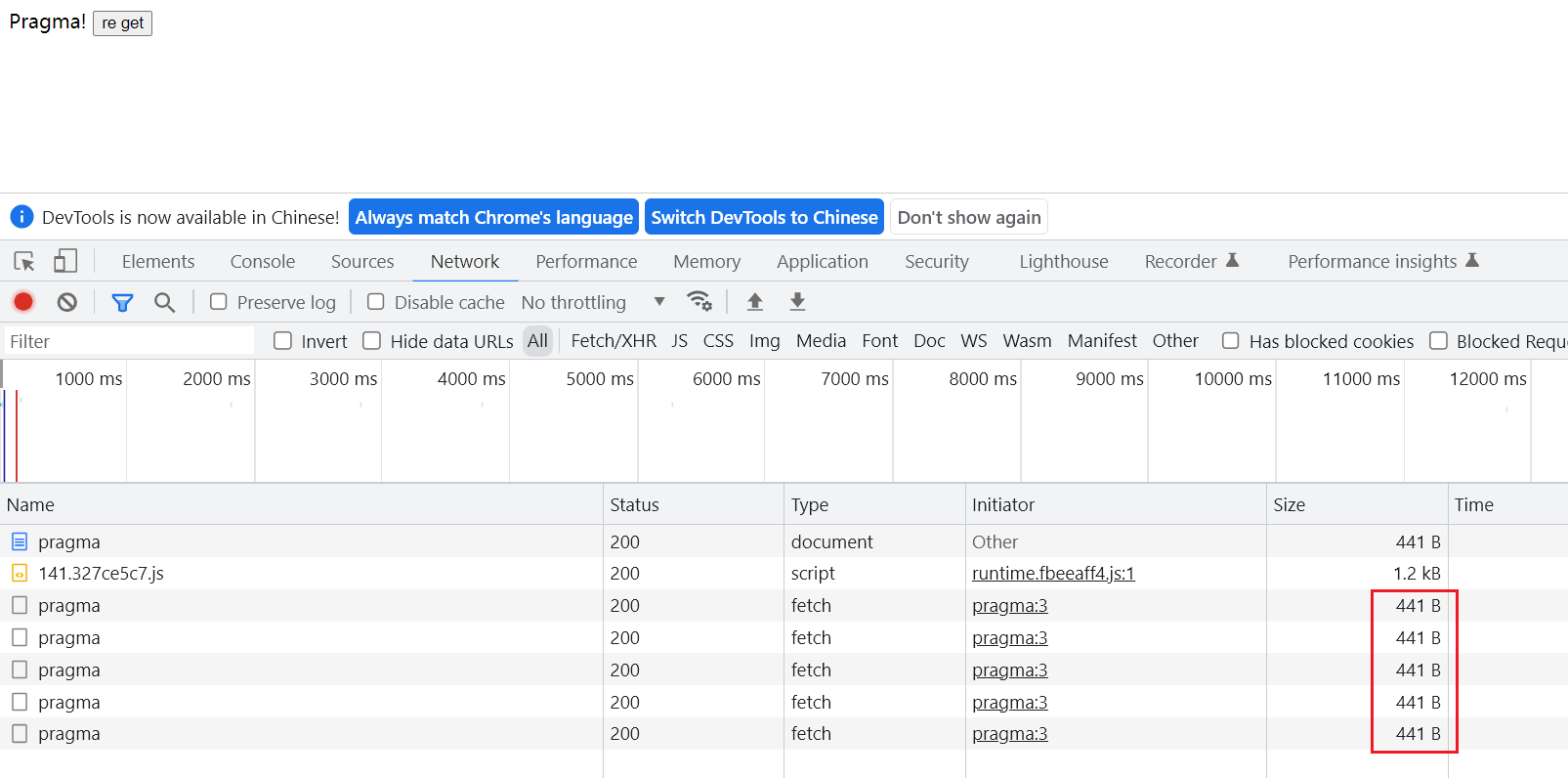Viewport: 1568px width, 778px height.
Task: Filter requests by WS type
Action: 974,341
